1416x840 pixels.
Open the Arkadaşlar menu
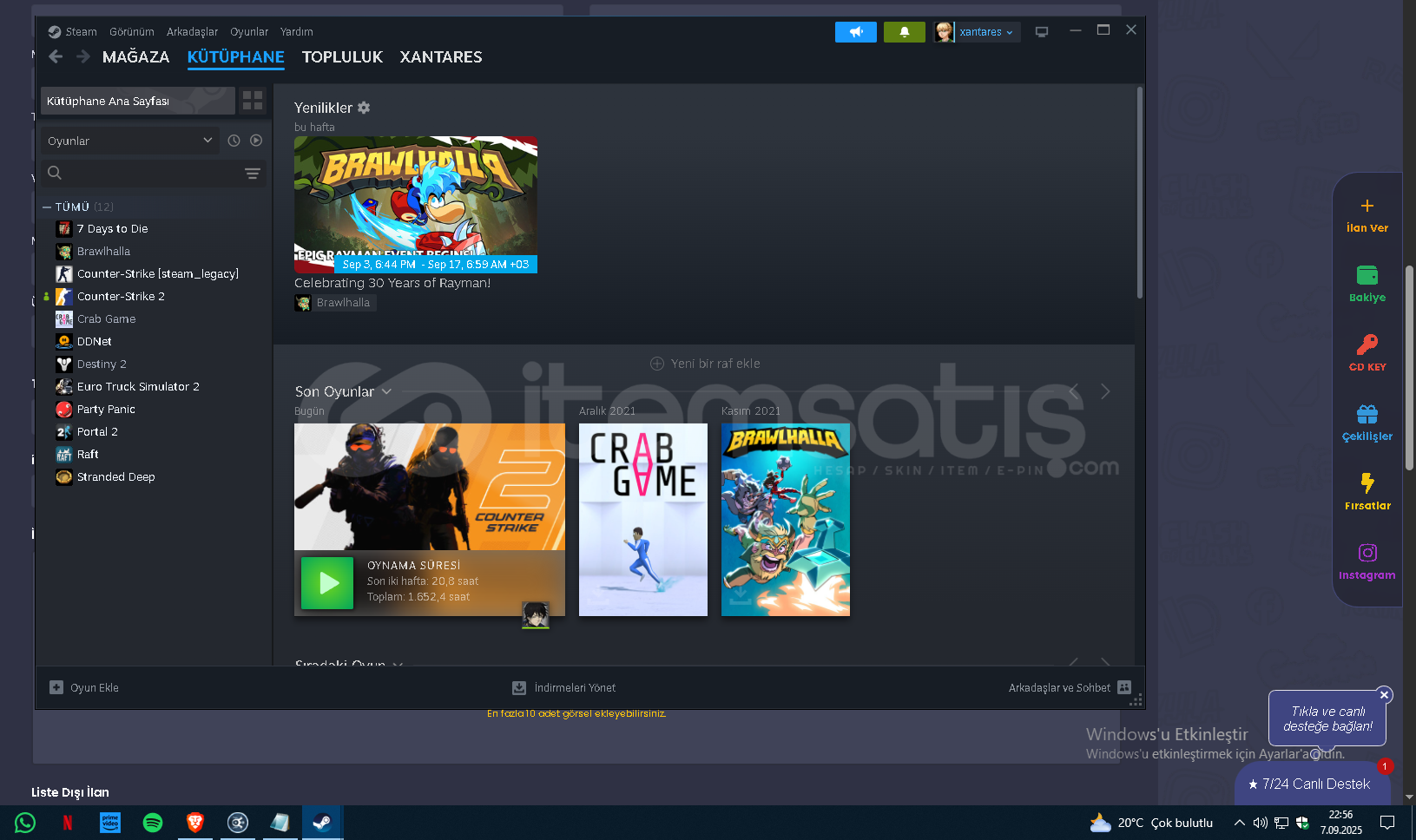[x=193, y=32]
